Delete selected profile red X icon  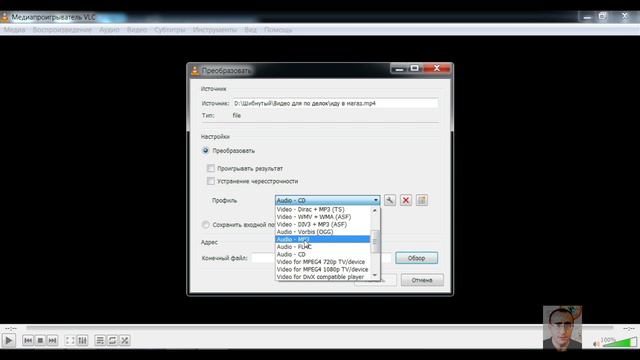pos(406,200)
